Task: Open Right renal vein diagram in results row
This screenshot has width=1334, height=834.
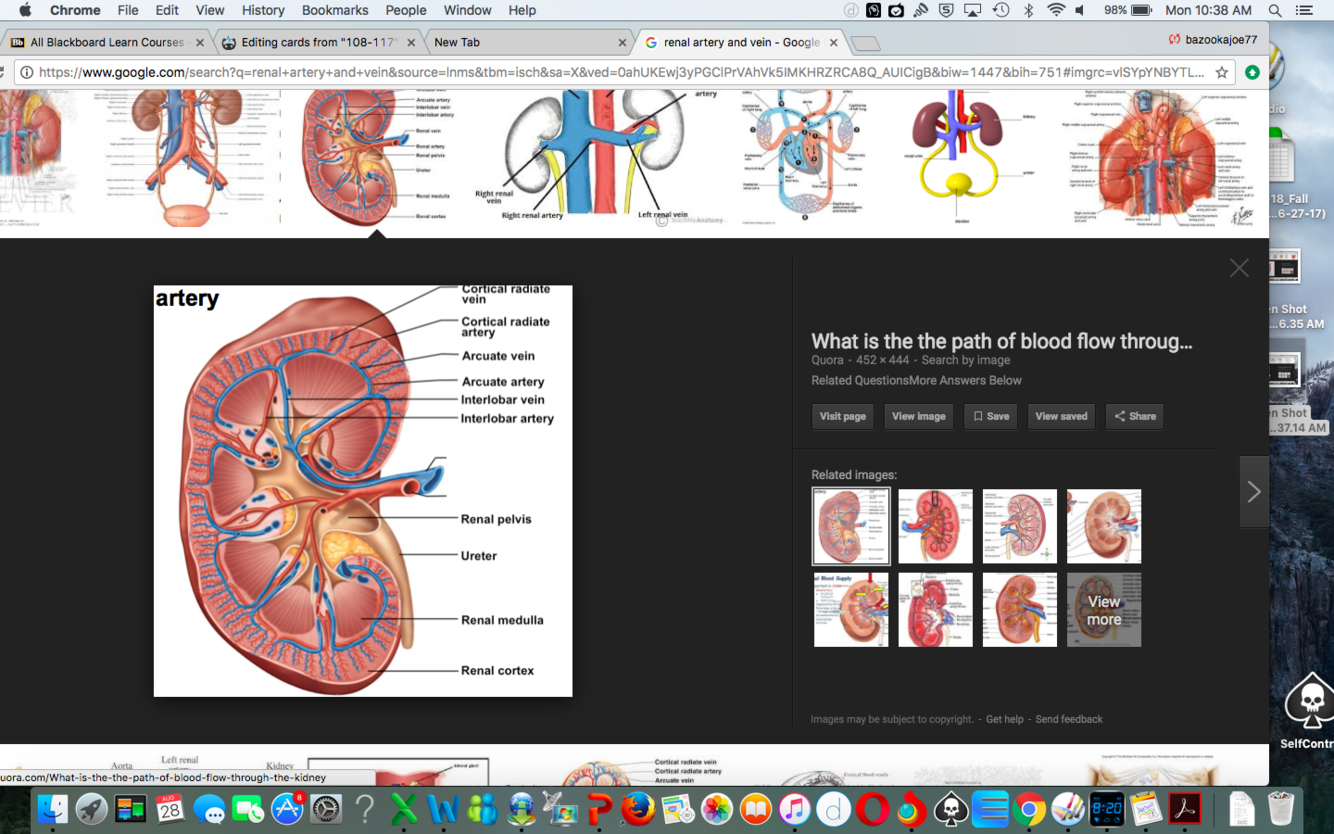Action: (595, 158)
